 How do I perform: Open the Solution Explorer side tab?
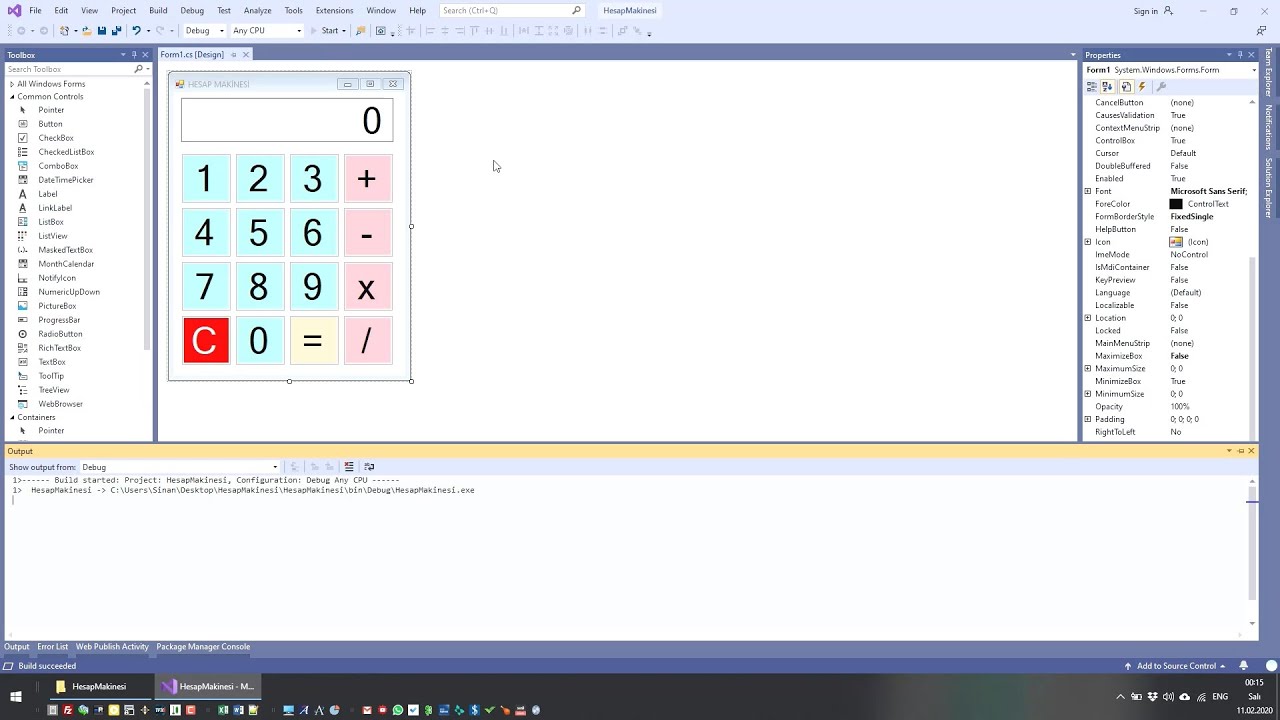[1269, 188]
